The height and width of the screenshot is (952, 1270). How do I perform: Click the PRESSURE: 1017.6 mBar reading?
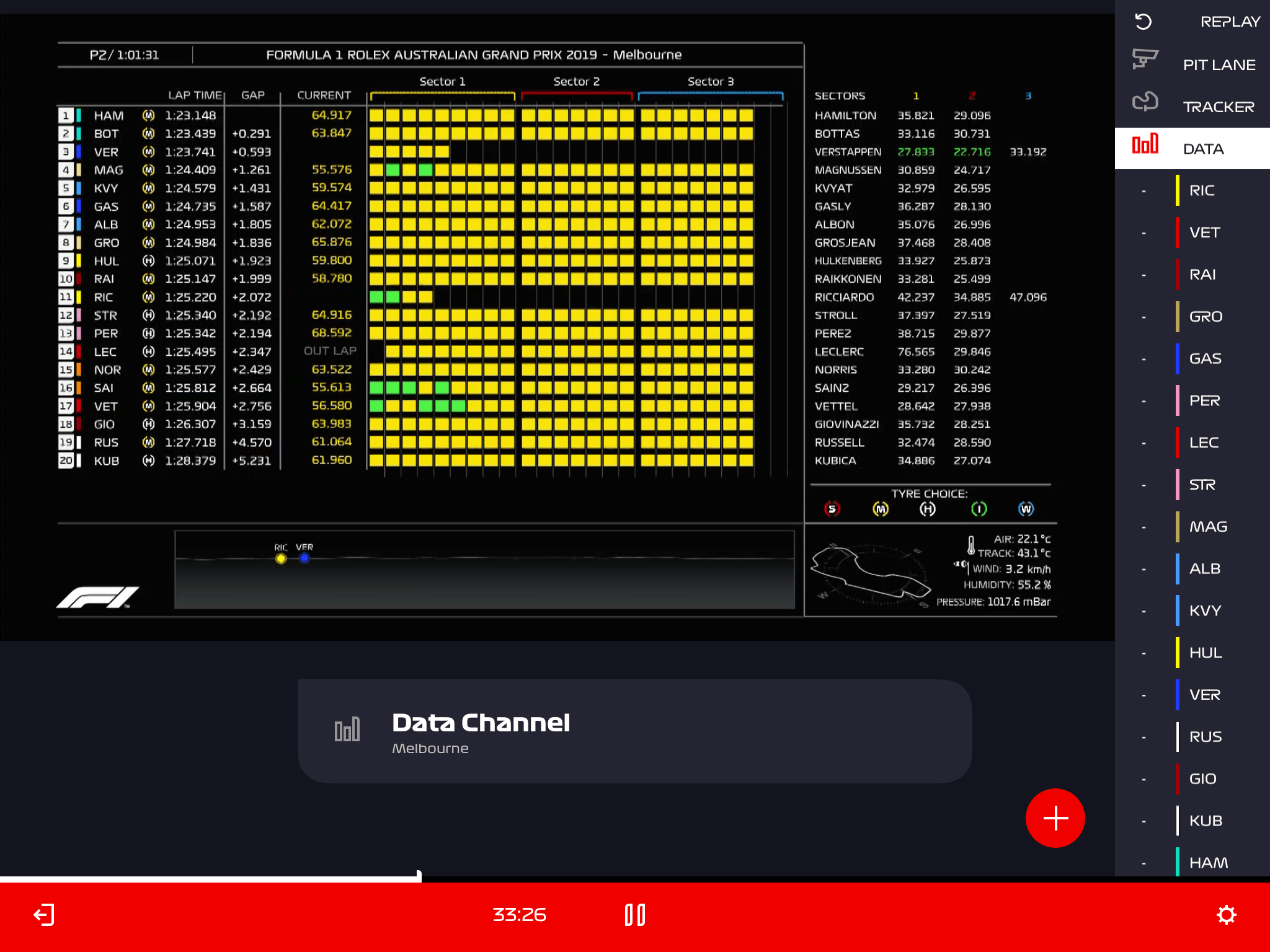[993, 602]
